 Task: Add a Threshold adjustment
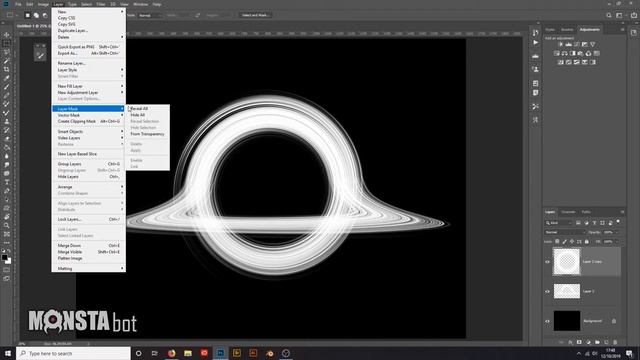(577, 62)
